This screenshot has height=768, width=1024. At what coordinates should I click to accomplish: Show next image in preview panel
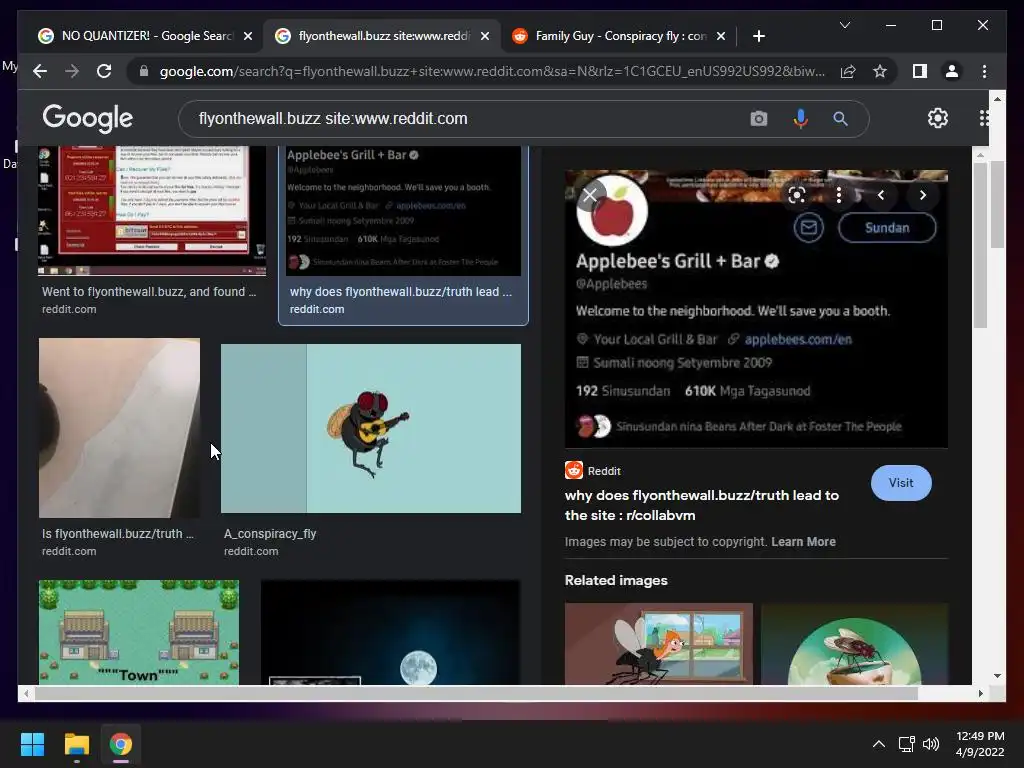pyautogui.click(x=922, y=195)
